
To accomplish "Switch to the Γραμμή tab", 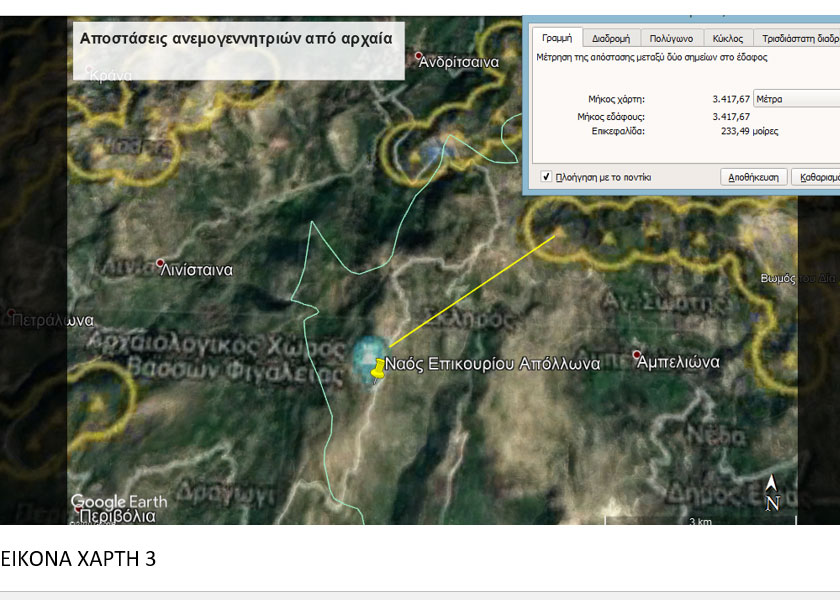I will coord(556,38).
